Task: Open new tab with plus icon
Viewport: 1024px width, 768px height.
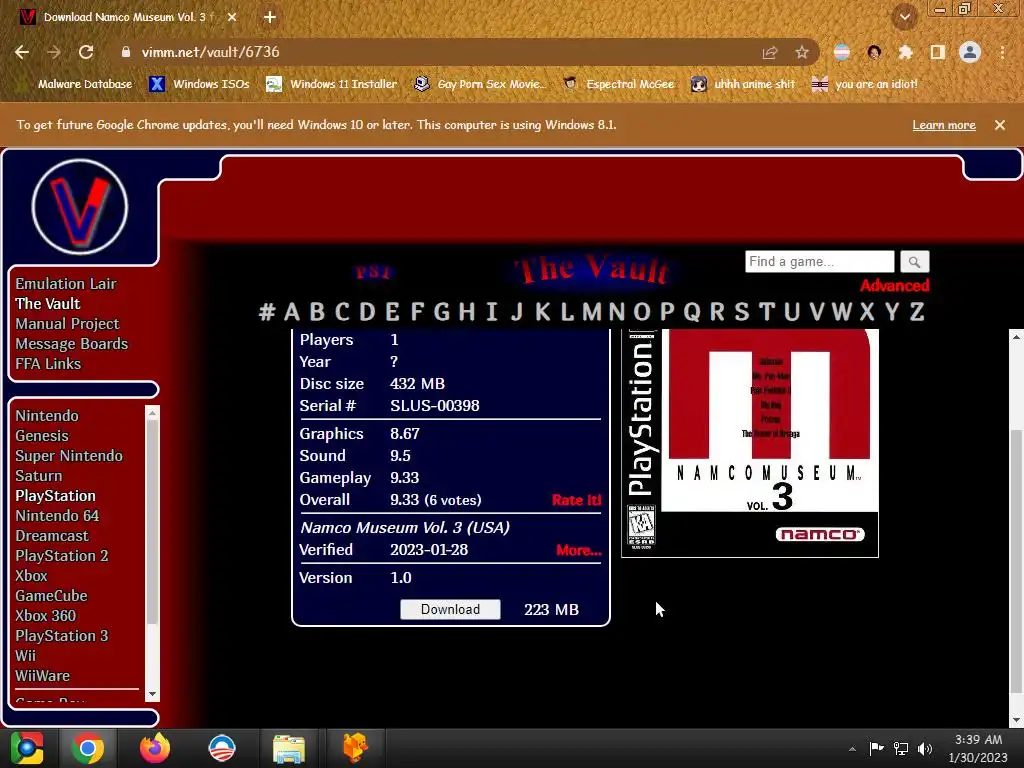Action: 270,17
